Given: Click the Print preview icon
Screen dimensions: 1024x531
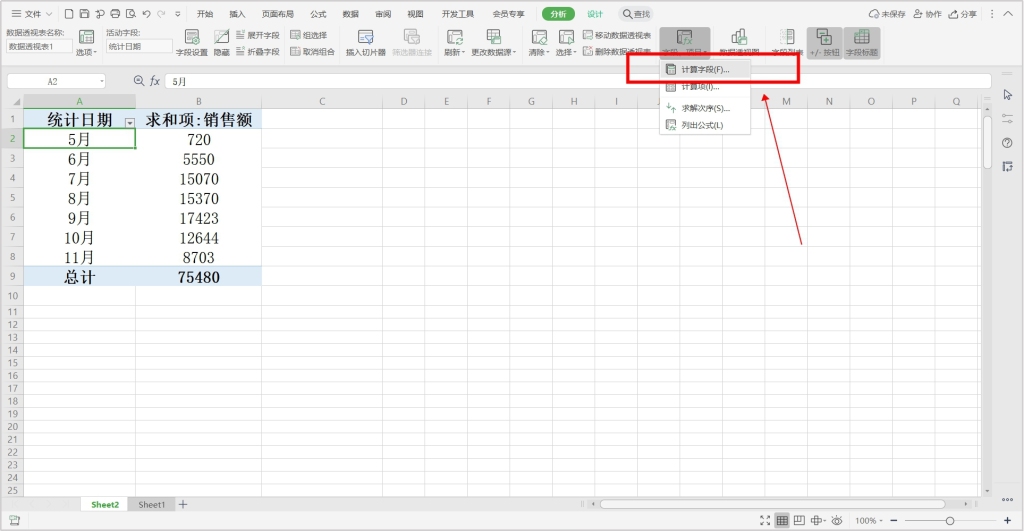Looking at the screenshot, I should pos(131,14).
